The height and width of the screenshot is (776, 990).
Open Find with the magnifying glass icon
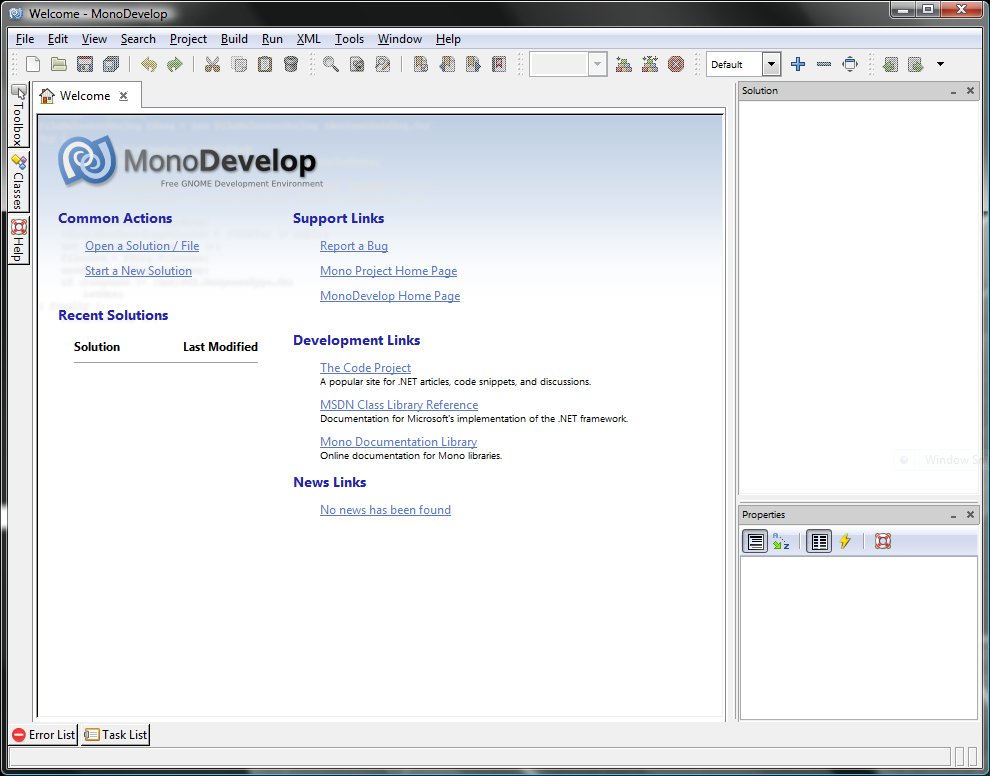coord(331,64)
